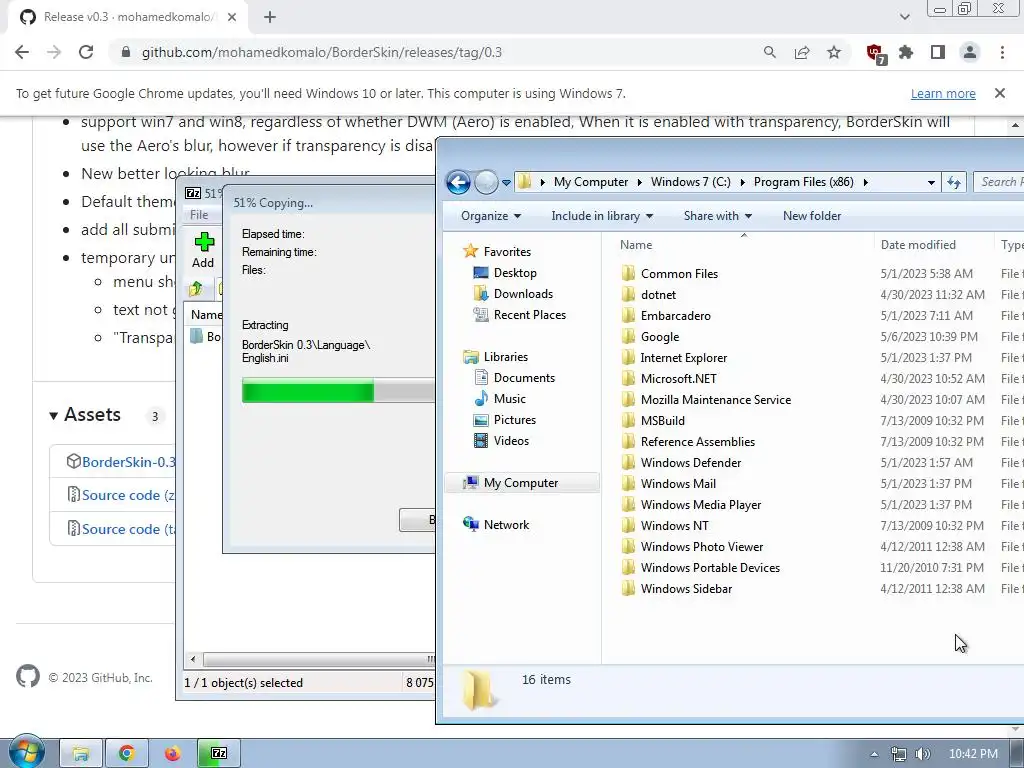Click the 7-Zip Add button
The width and height of the screenshot is (1024, 768).
(x=203, y=251)
